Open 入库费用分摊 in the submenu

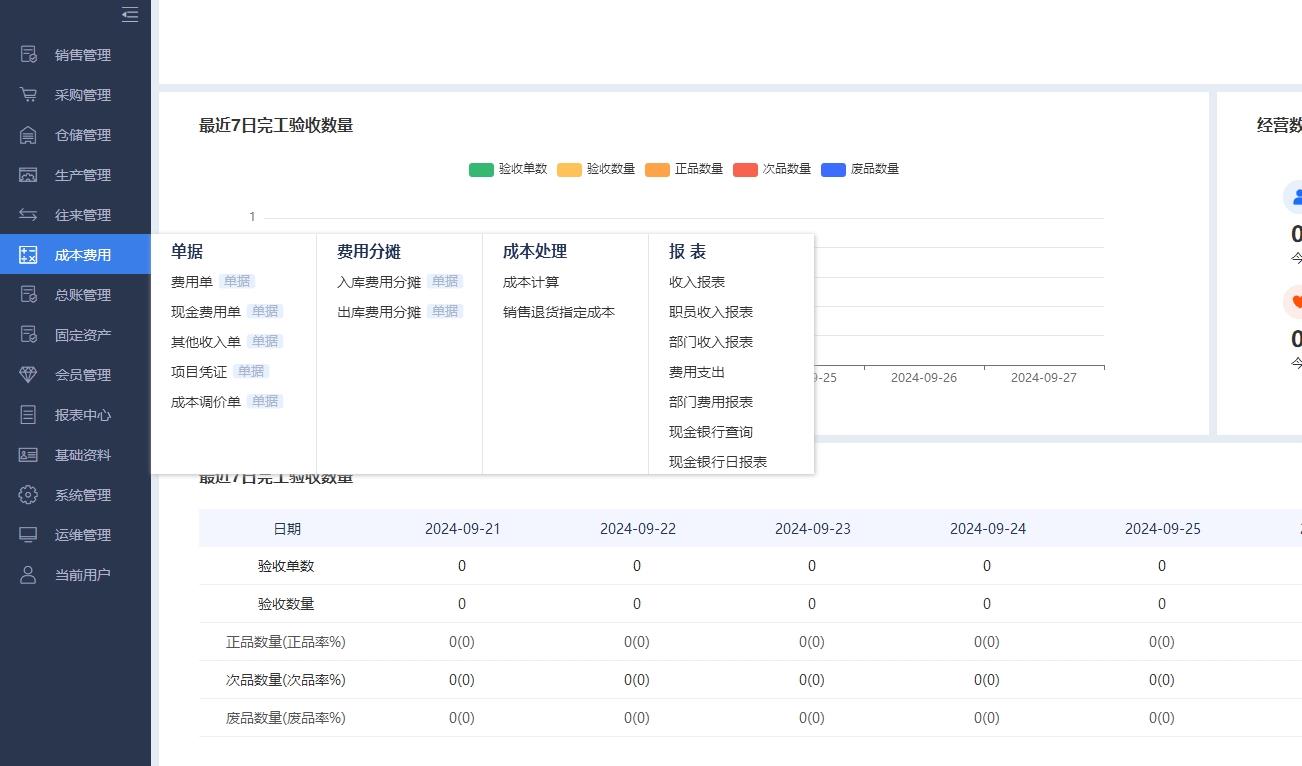point(379,282)
